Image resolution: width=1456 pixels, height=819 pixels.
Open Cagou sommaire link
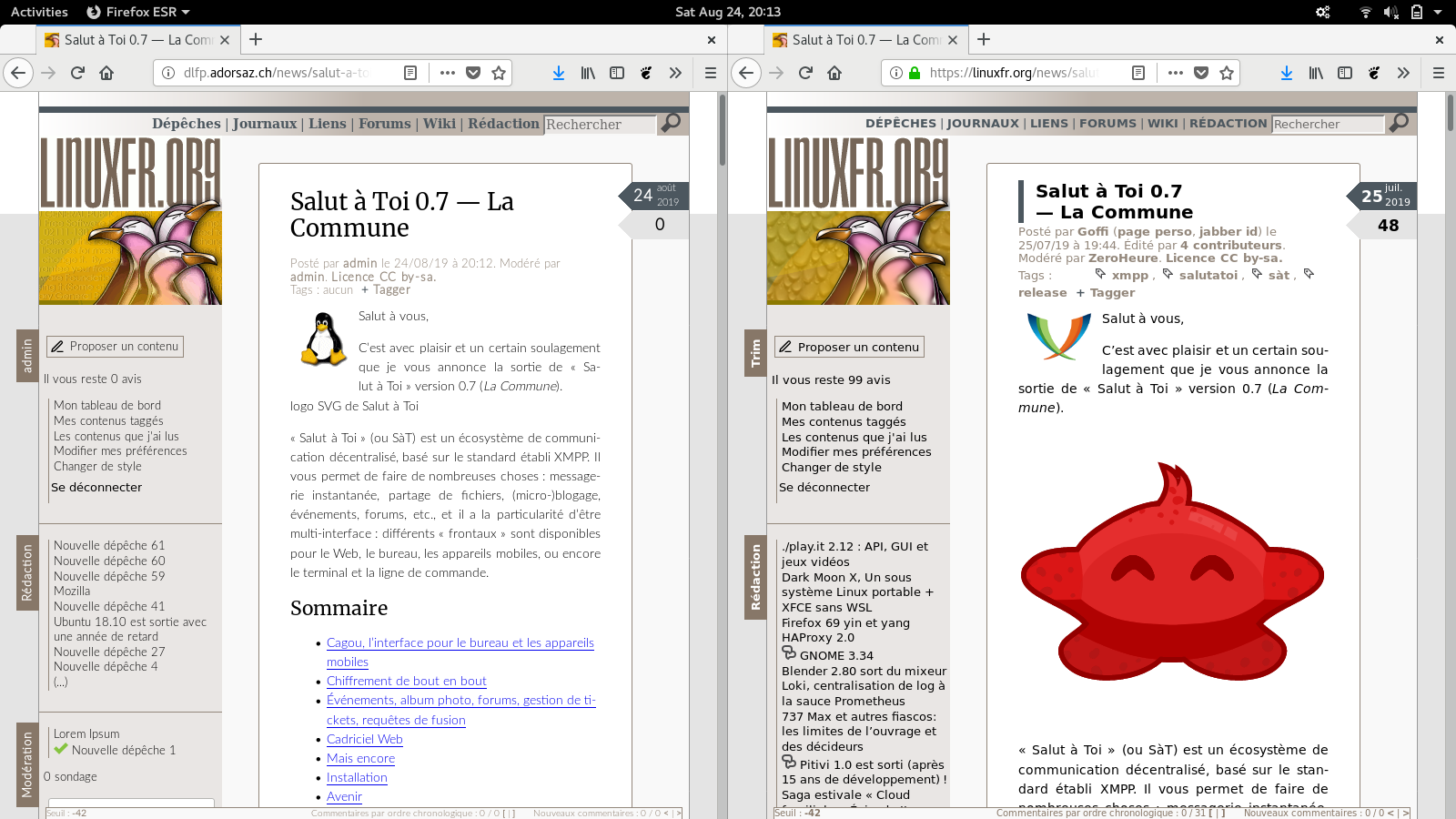460,652
